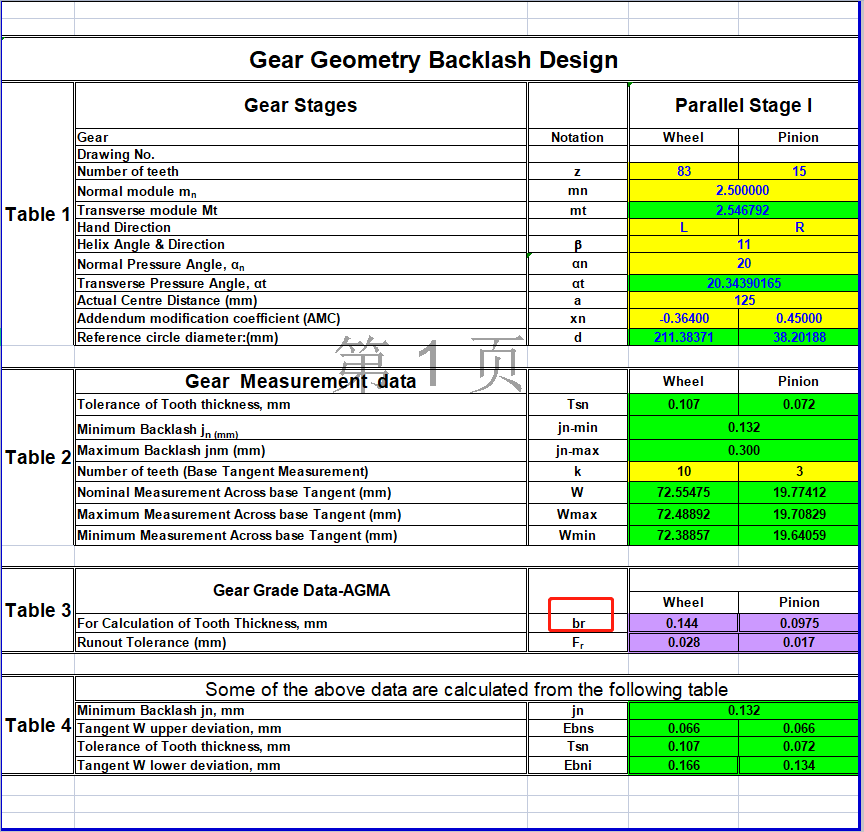Screen dimensions: 864x832
Task: Select the wheel br value 0.144
Action: tap(683, 623)
